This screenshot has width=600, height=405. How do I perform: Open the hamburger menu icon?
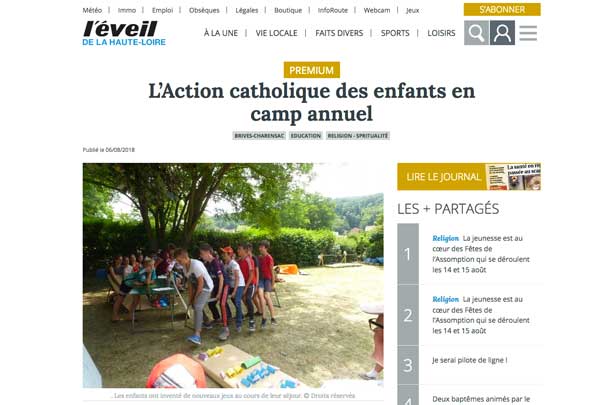pyautogui.click(x=528, y=33)
